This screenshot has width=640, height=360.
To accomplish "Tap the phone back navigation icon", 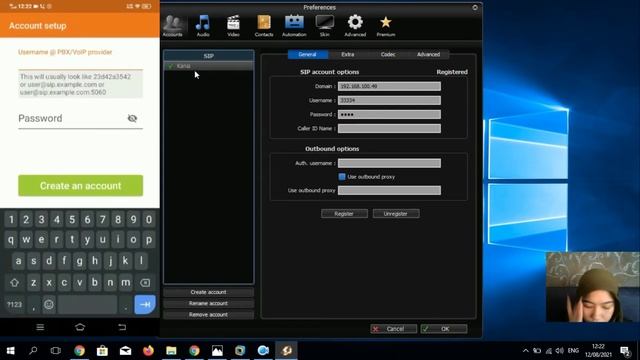I will coord(122,327).
